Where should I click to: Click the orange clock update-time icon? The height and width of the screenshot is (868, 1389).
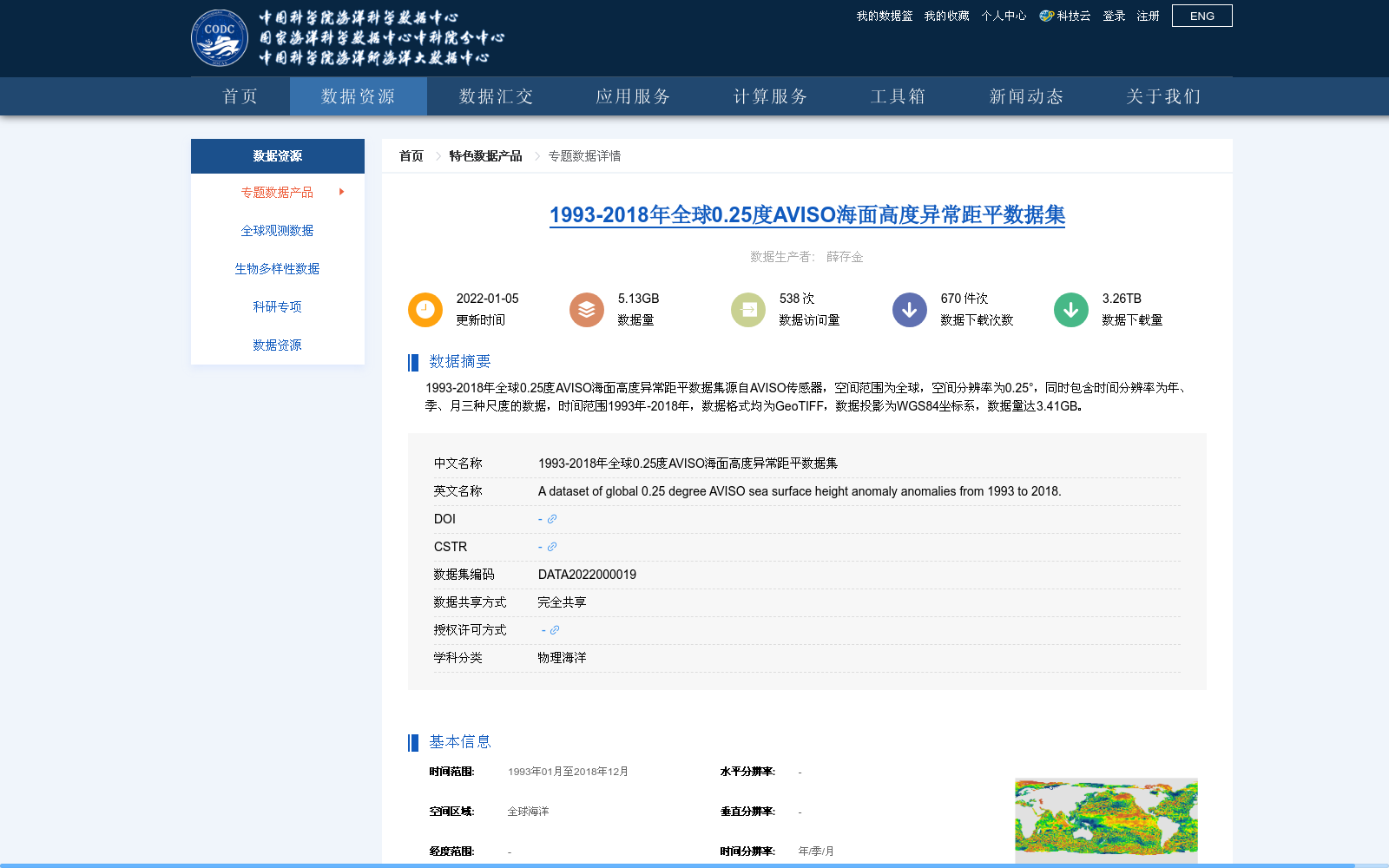click(x=425, y=310)
